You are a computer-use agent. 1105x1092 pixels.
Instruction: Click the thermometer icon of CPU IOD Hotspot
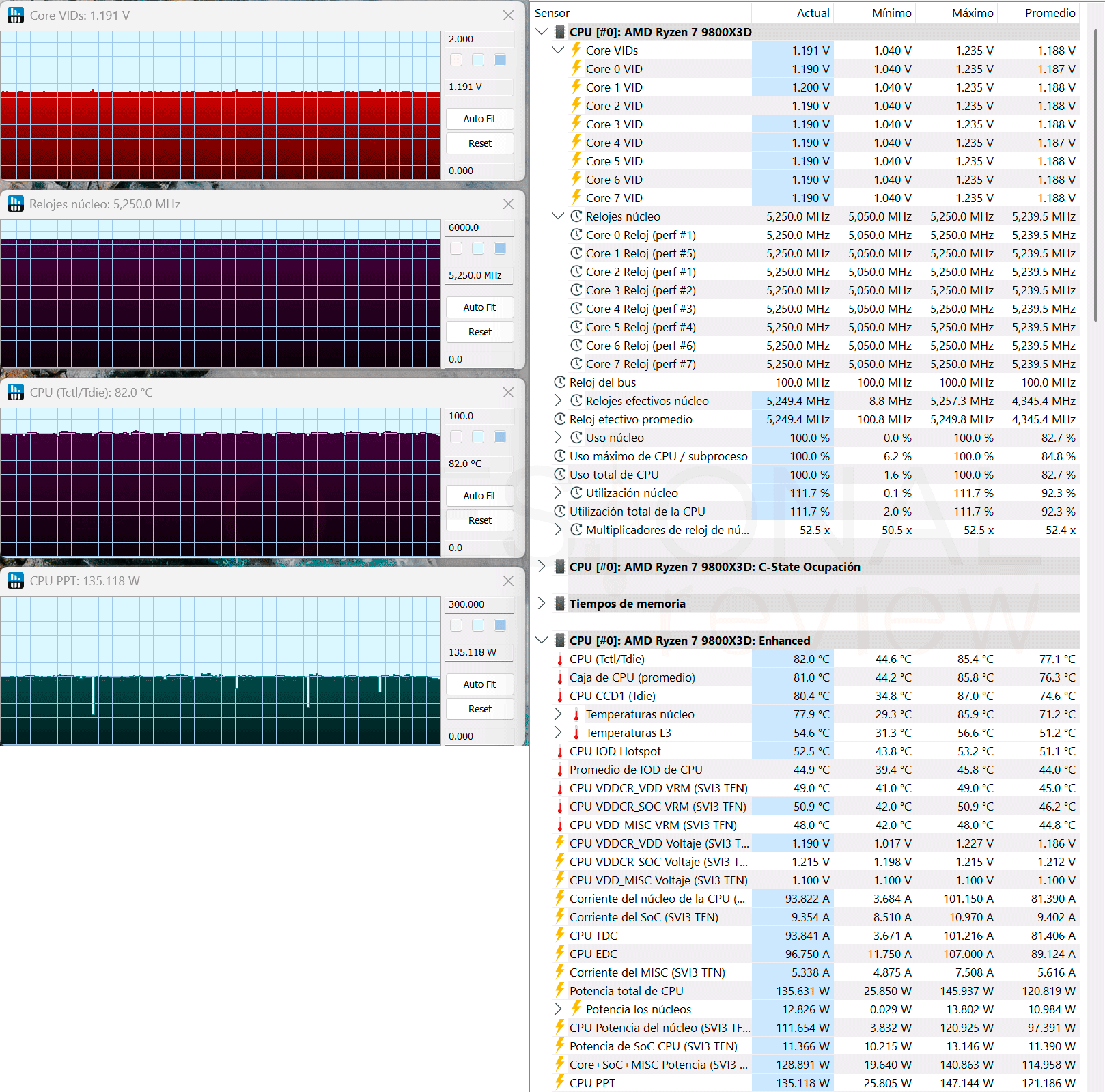(560, 751)
